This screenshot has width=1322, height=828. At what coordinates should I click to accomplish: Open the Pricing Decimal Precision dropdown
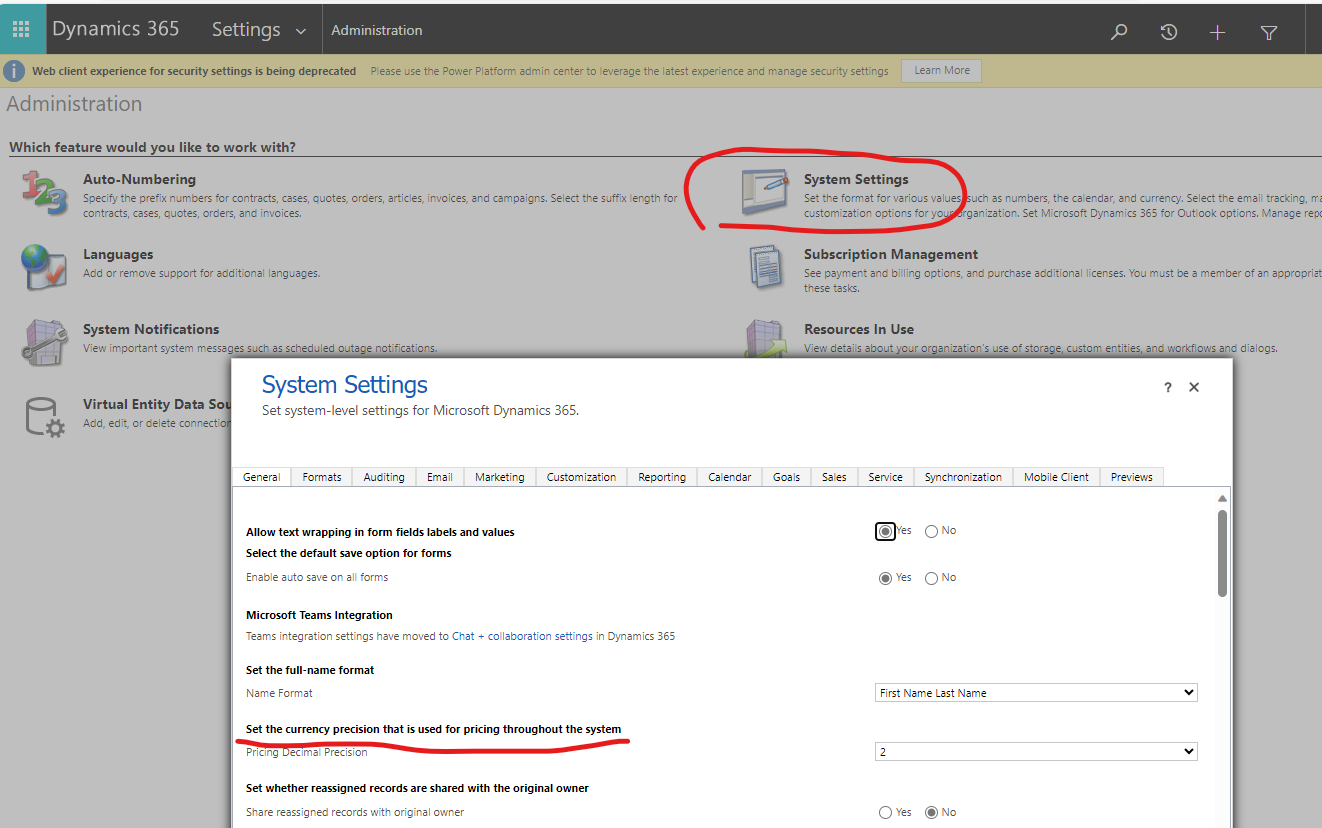[1036, 751]
